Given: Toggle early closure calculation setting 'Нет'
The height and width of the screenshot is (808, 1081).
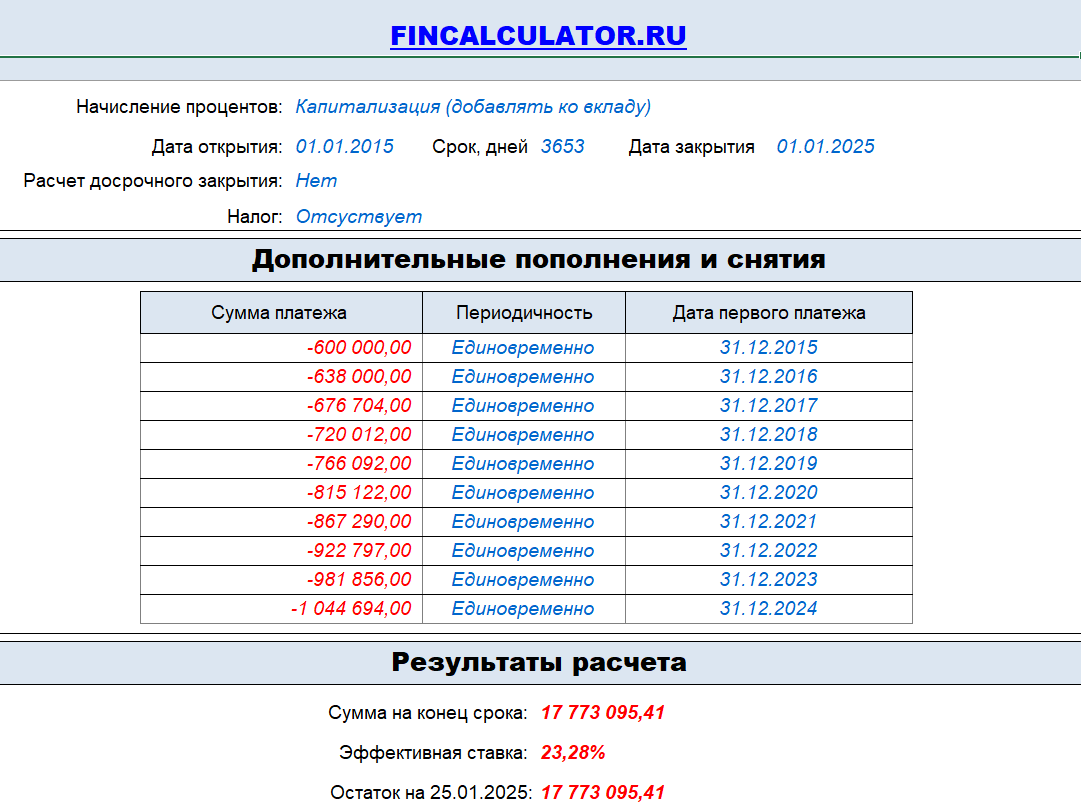Looking at the screenshot, I should [316, 180].
